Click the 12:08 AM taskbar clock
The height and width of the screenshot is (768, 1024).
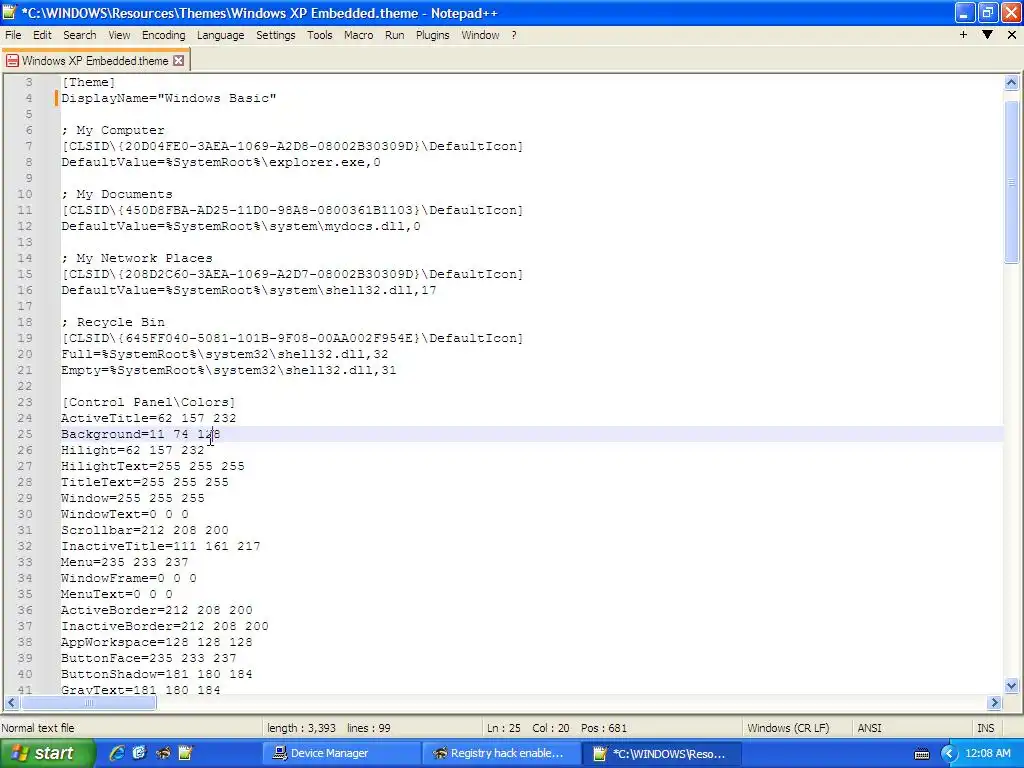tap(987, 754)
